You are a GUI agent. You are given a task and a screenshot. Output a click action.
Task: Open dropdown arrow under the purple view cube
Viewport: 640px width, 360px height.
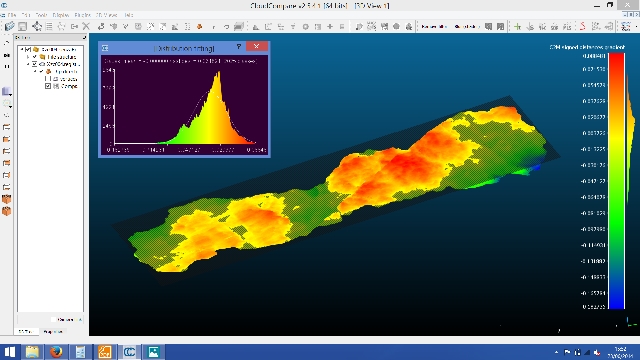click(x=10, y=95)
